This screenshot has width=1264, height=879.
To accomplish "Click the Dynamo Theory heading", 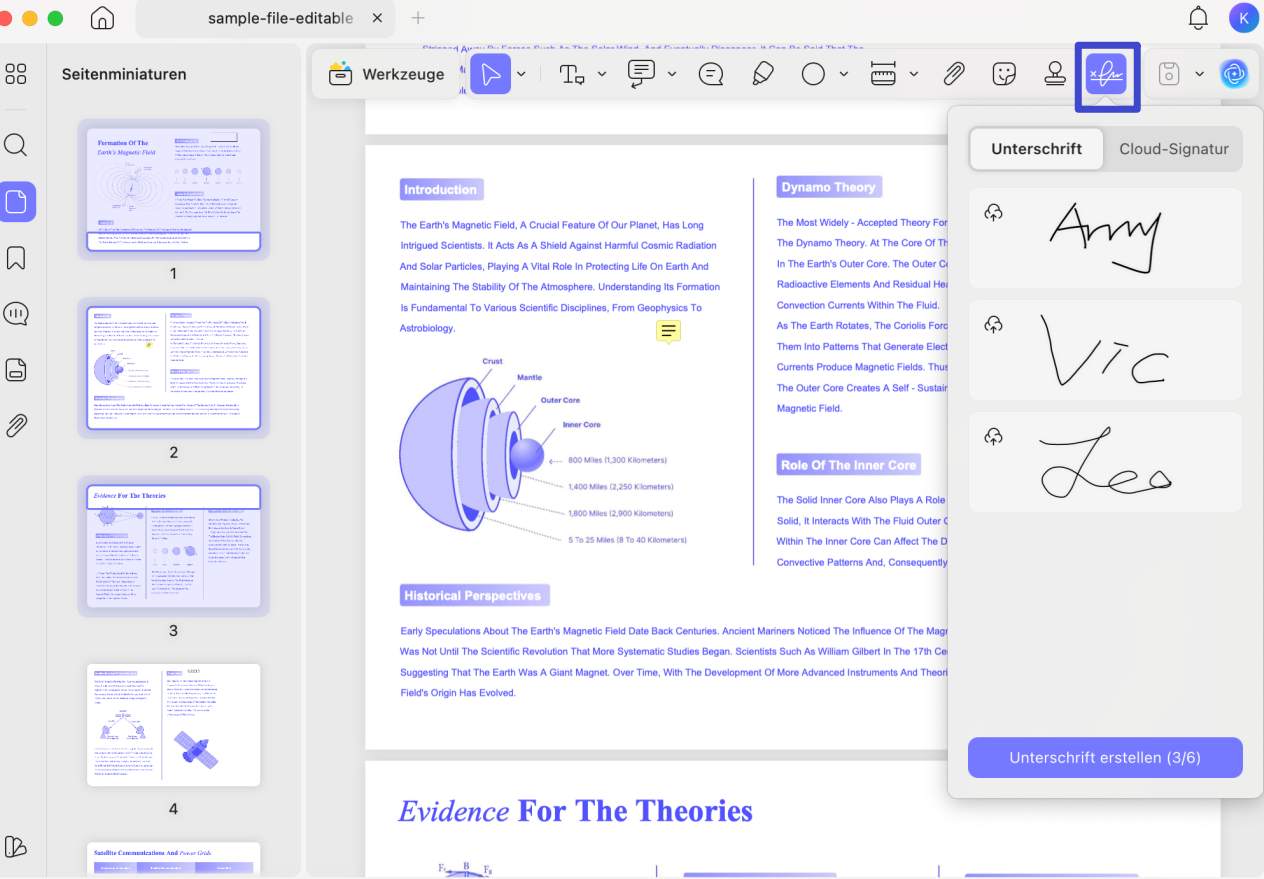I will pos(828,187).
